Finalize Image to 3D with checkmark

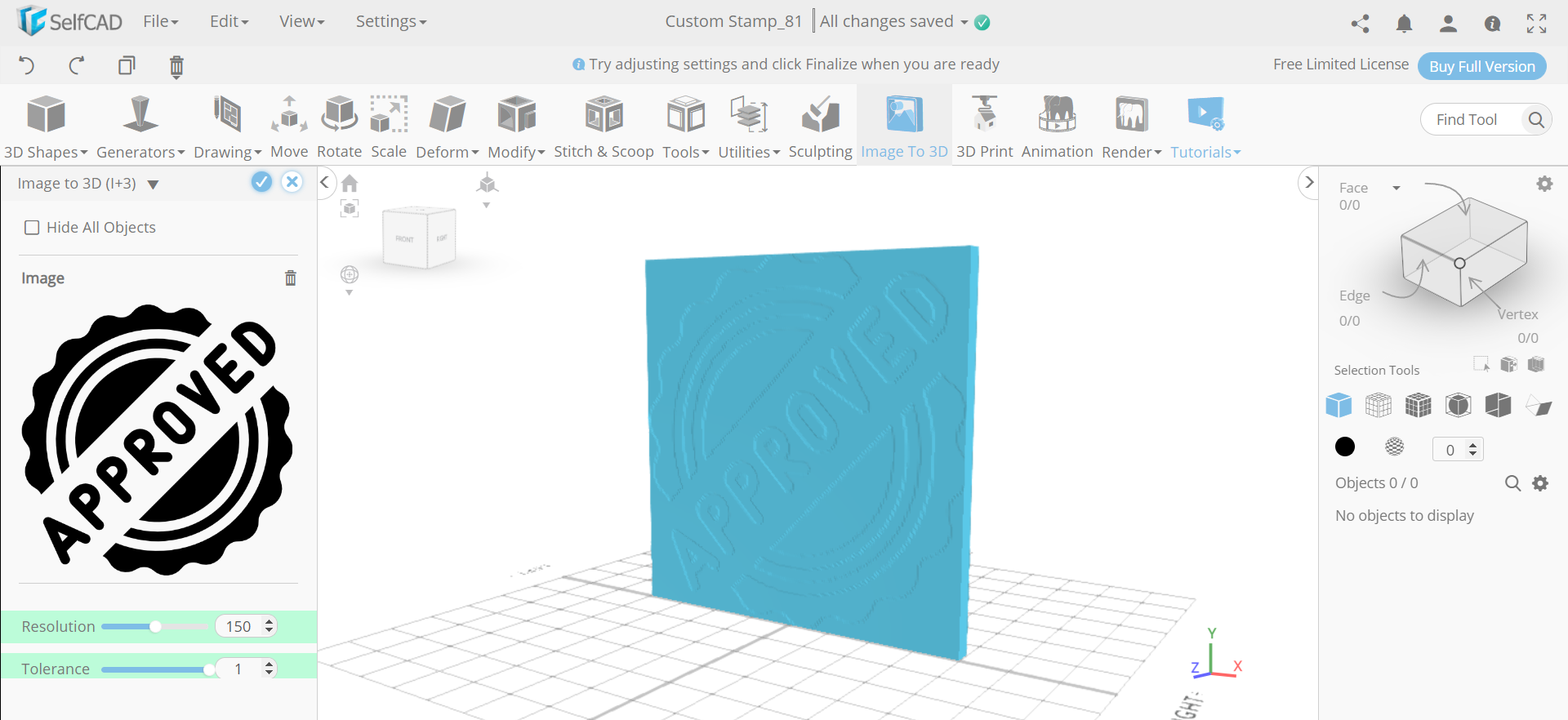261,182
